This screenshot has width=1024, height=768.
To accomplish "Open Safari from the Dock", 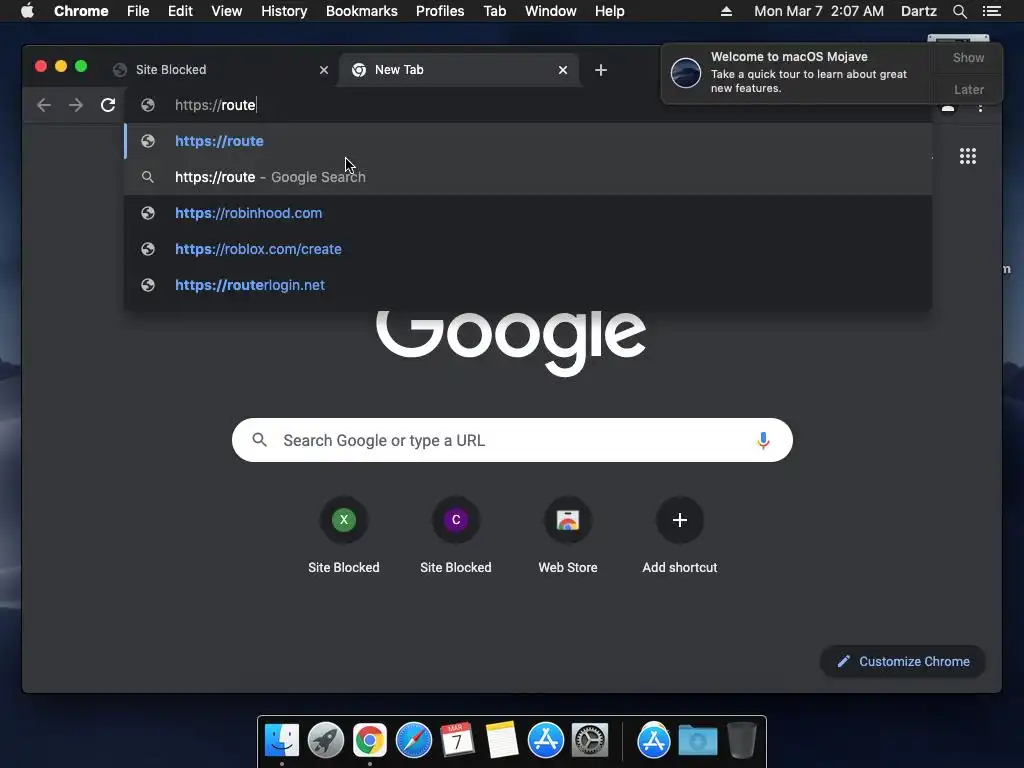I will coord(414,741).
